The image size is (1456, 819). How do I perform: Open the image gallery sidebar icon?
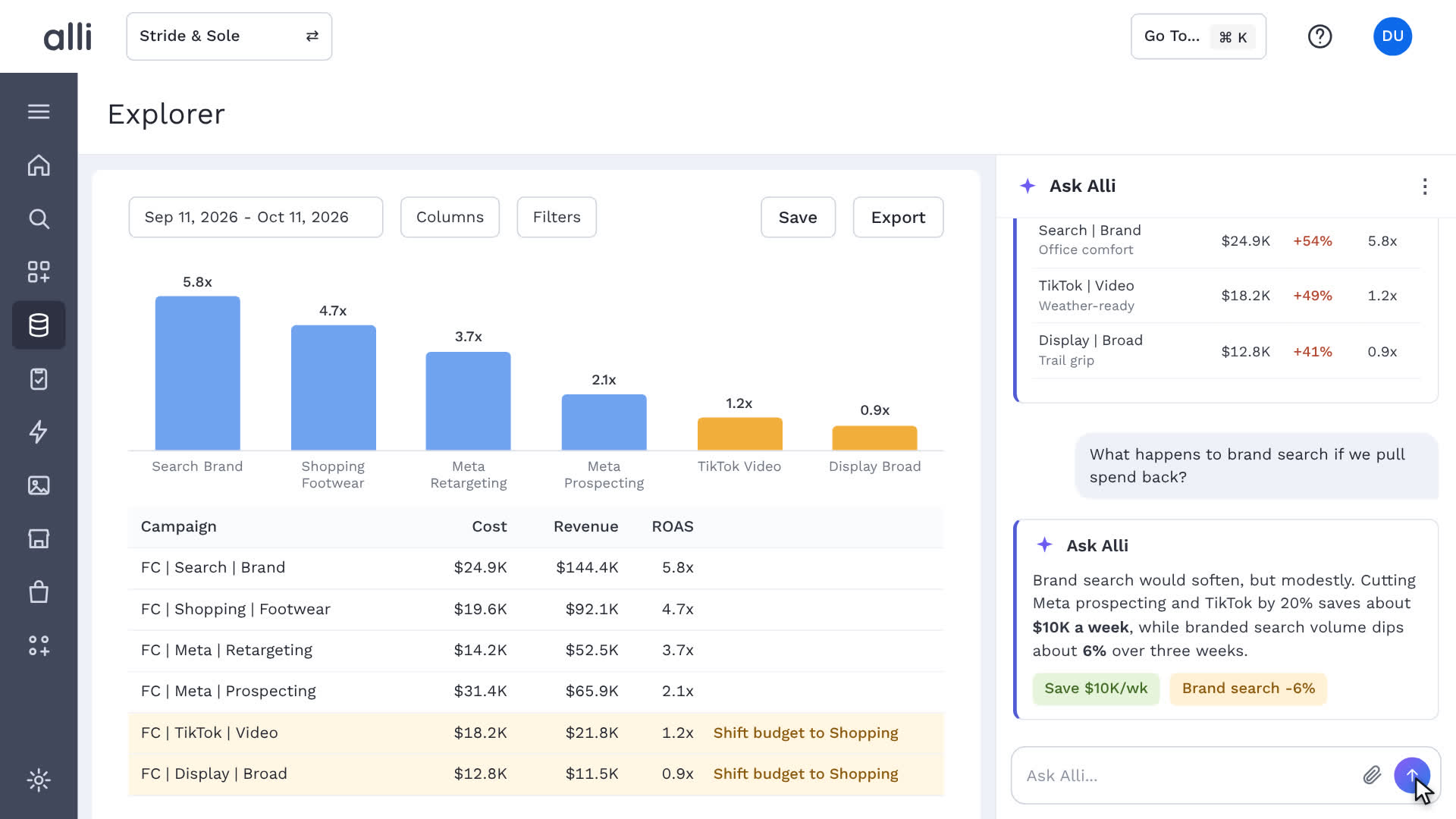[x=39, y=485]
